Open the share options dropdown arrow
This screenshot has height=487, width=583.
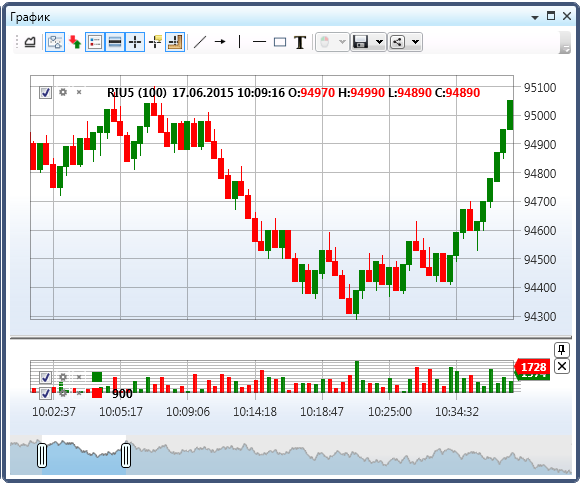click(x=415, y=42)
